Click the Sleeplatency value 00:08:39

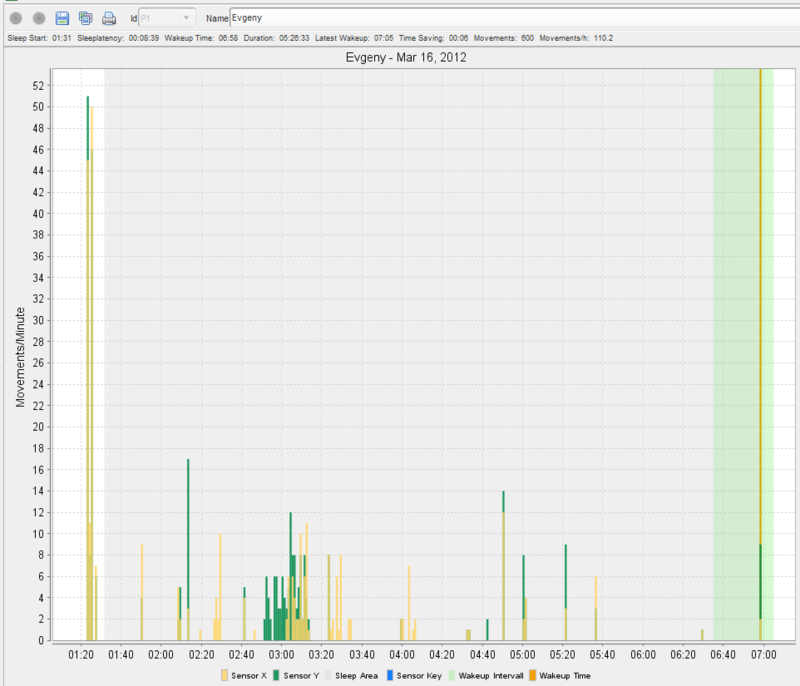coord(143,38)
